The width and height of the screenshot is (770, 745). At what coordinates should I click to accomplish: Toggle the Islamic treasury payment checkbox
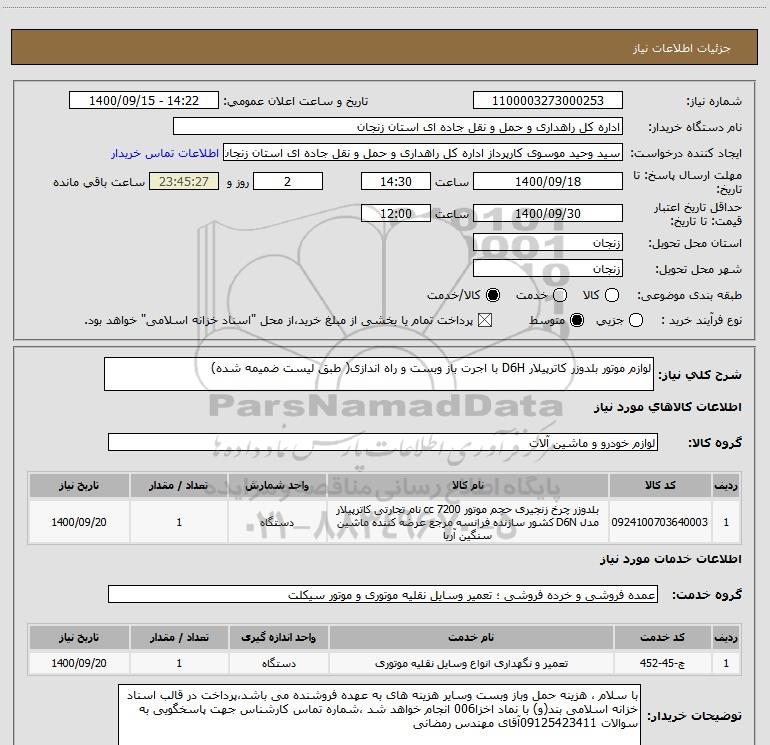tap(485, 321)
